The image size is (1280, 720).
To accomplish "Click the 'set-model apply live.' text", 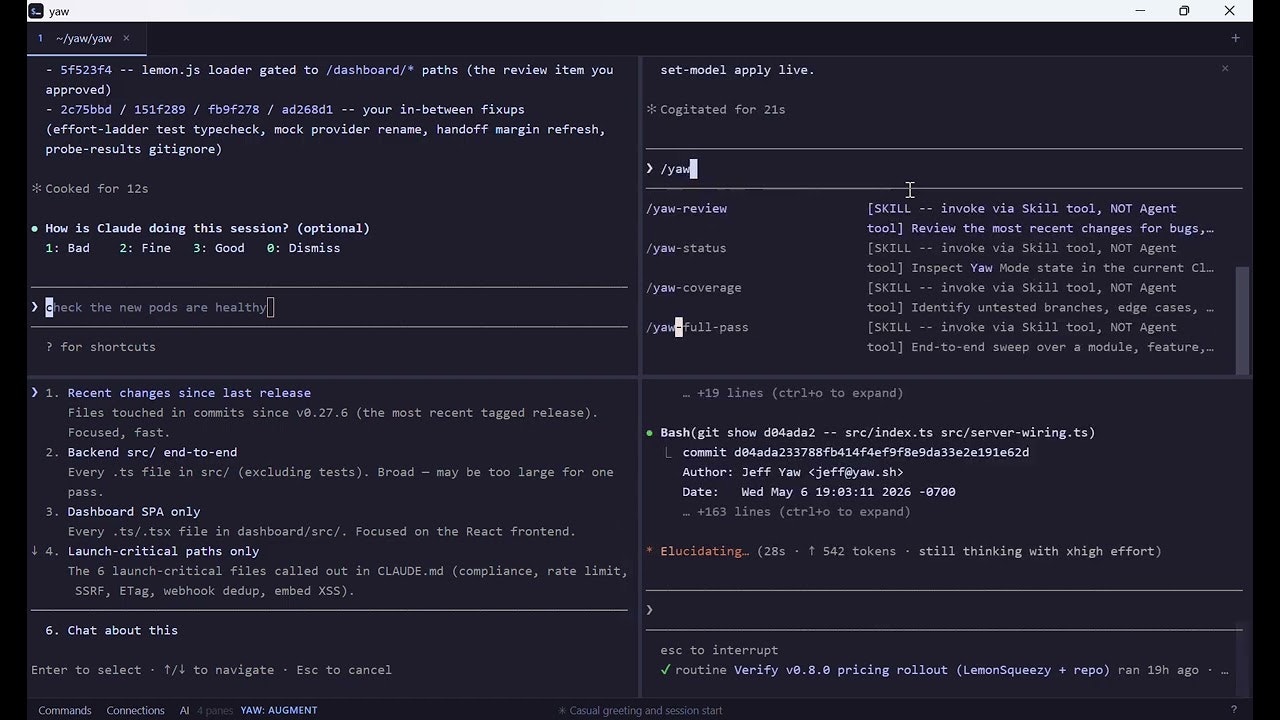I will [737, 70].
